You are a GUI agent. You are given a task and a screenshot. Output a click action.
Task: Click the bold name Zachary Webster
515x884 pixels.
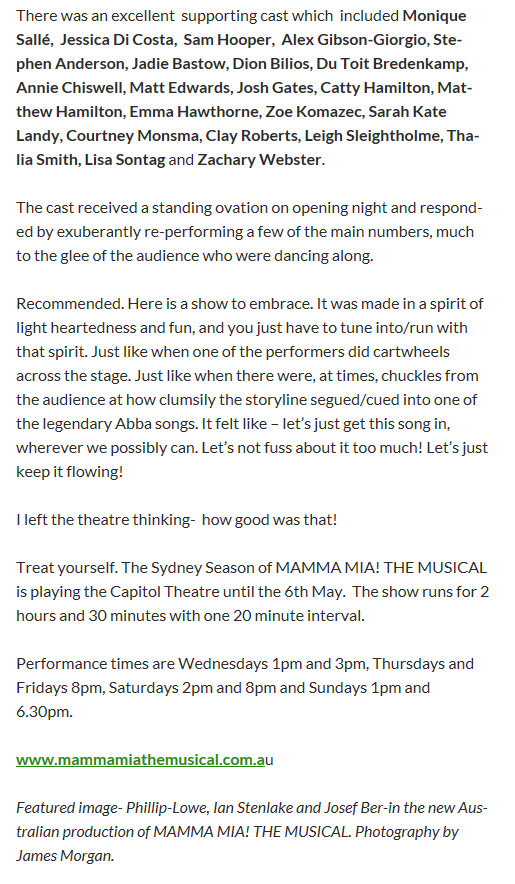(x=259, y=160)
